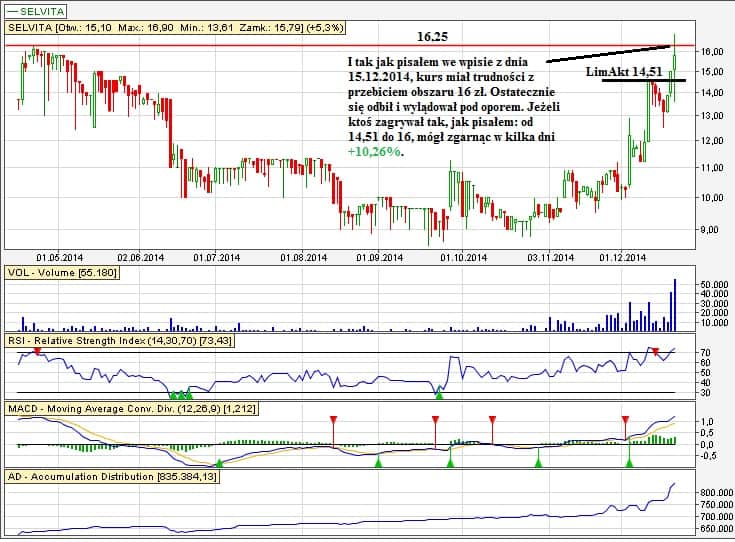Click leftmost red sell arrow in MACD panel
735x542 pixels.
[333, 420]
